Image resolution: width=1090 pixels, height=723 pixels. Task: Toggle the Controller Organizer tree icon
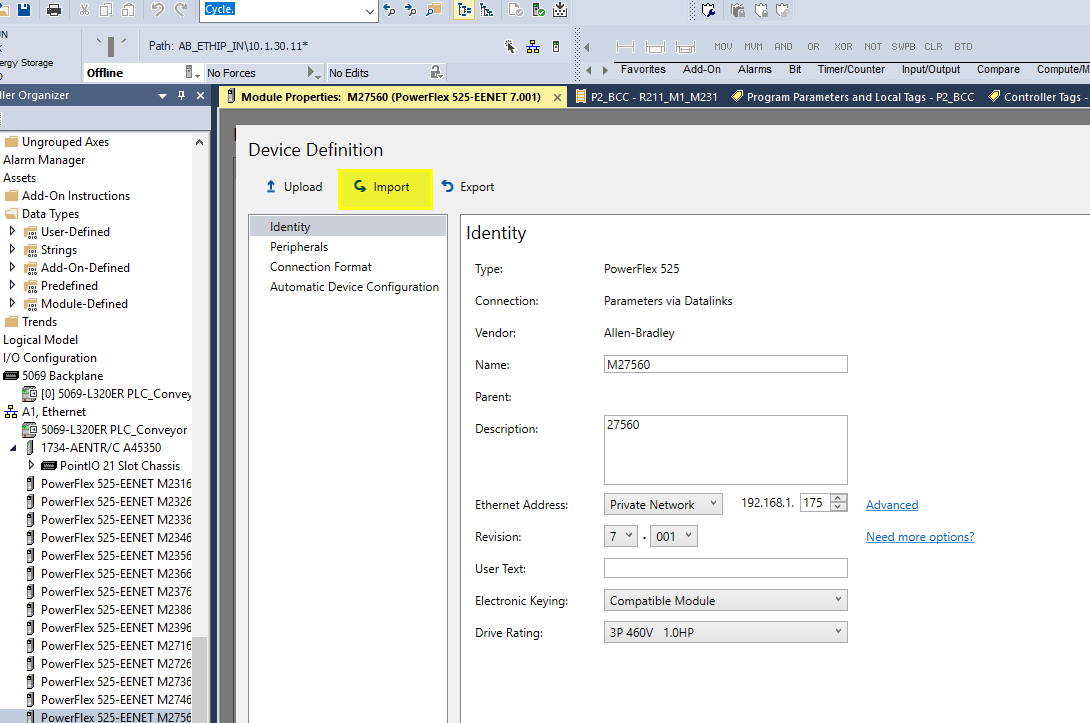click(x=464, y=10)
